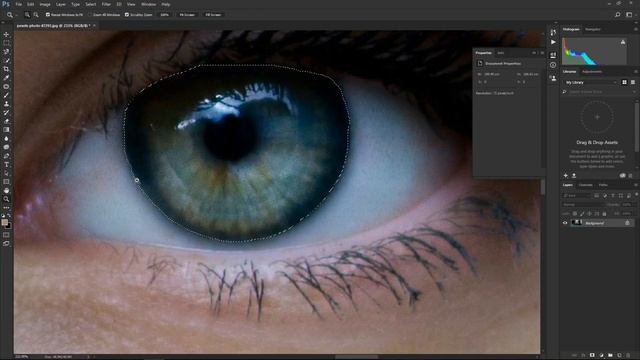Click the add layer mask icon
Viewport: 640px width, 360px height.
click(592, 356)
